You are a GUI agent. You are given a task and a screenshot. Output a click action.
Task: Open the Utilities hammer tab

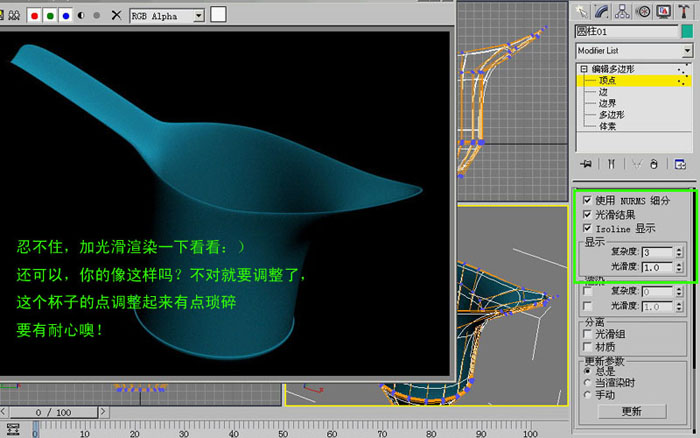pos(684,12)
